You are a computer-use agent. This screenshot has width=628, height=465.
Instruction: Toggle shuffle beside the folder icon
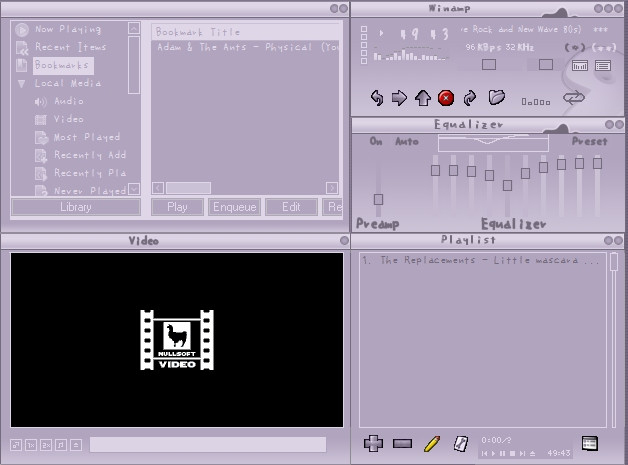tap(536, 102)
